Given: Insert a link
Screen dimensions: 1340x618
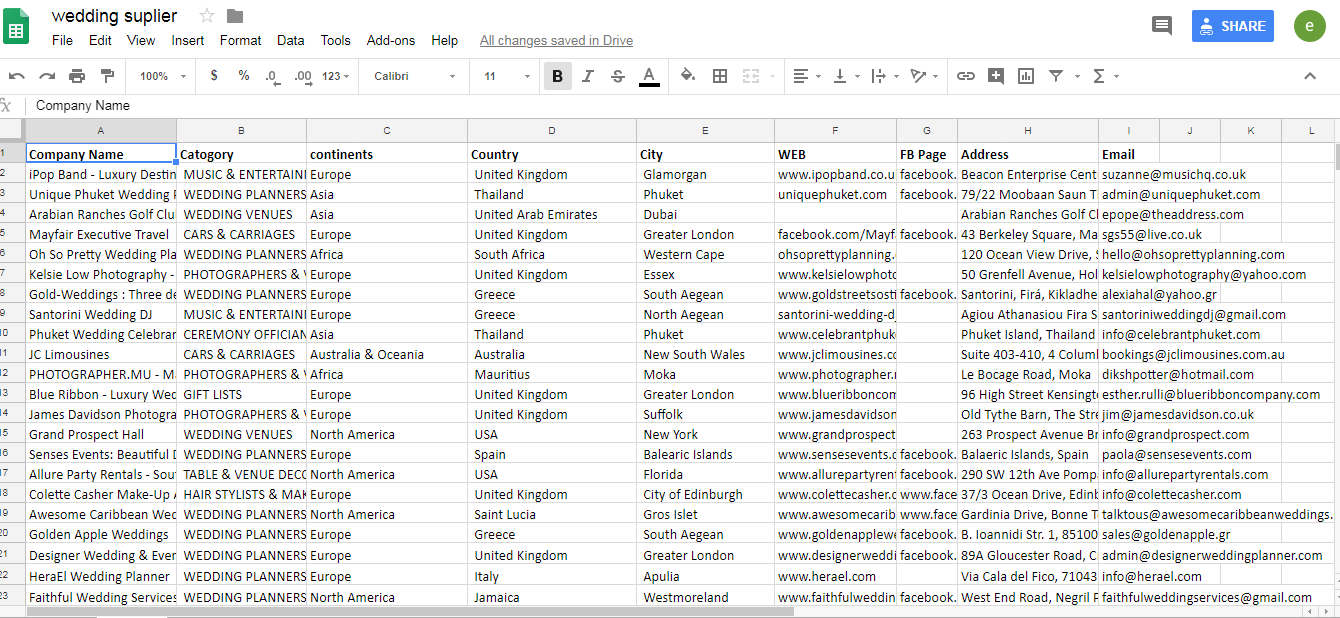Looking at the screenshot, I should (x=966, y=76).
